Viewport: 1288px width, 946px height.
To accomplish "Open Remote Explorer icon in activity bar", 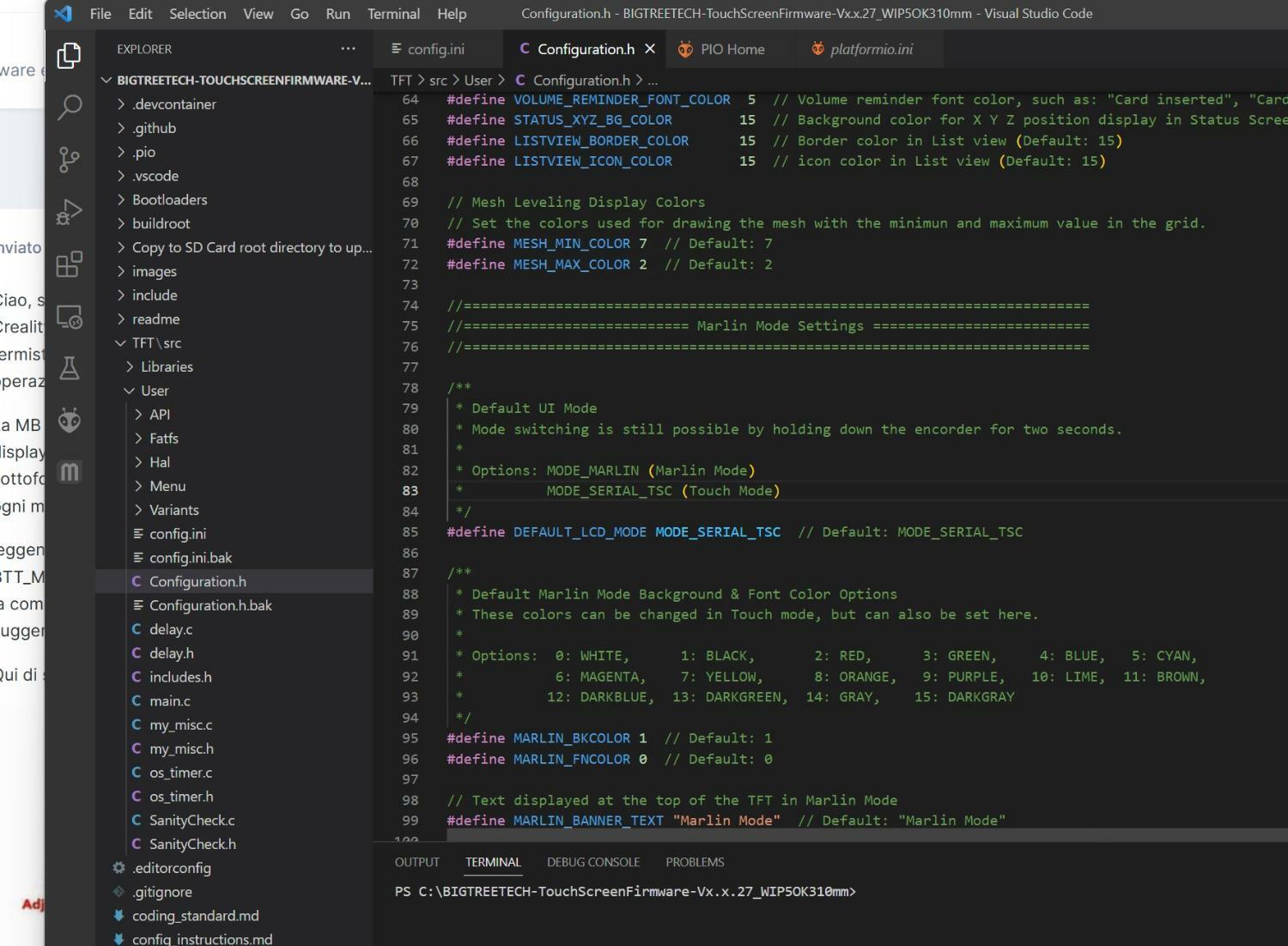I will click(x=69, y=317).
